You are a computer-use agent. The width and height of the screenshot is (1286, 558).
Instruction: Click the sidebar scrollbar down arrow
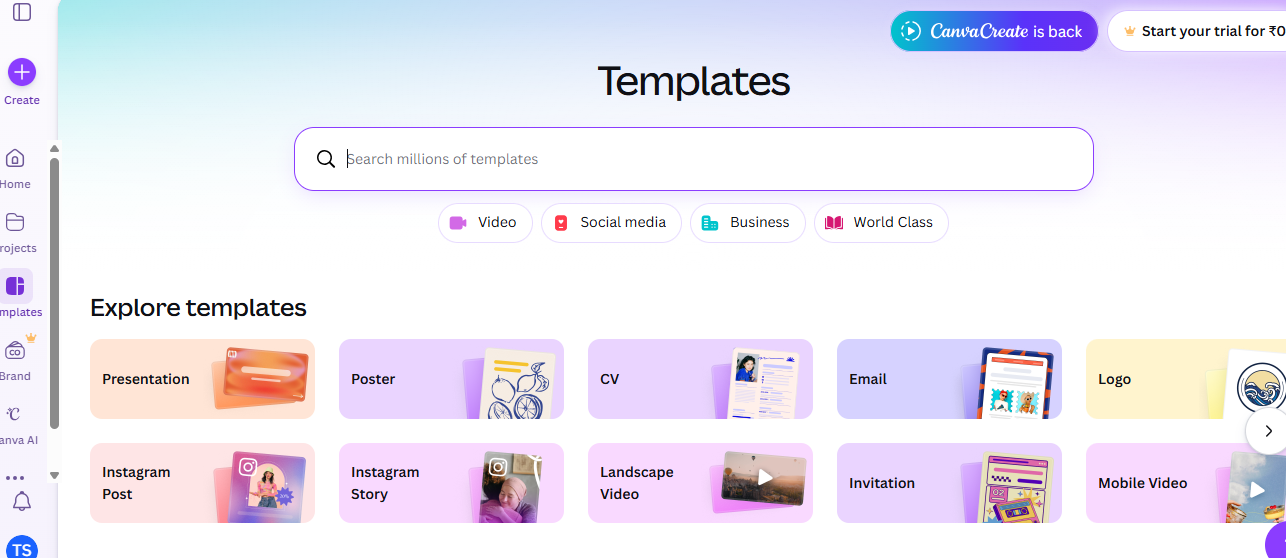coord(54,475)
